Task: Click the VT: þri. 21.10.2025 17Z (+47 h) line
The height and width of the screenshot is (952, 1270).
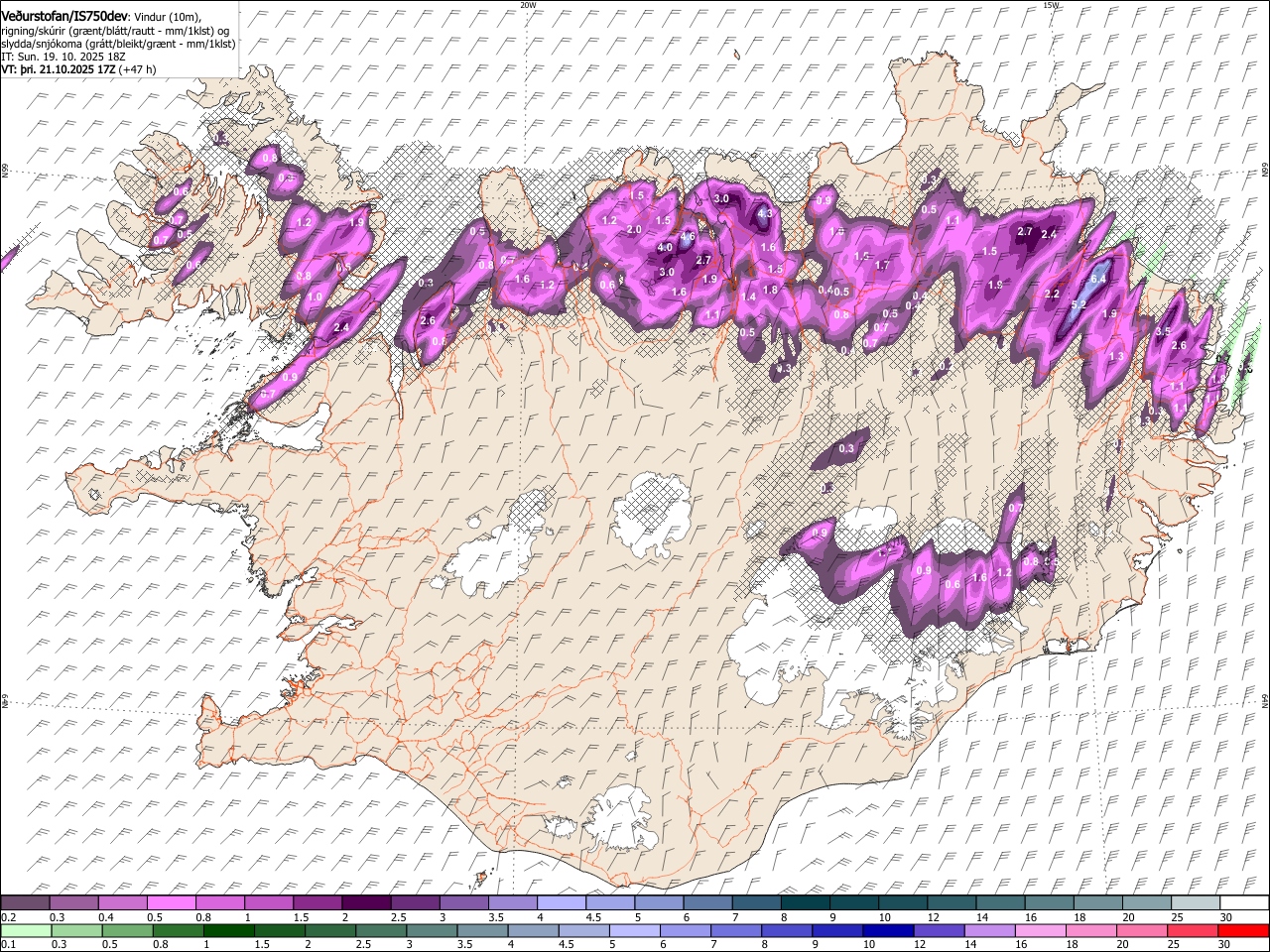Action: (x=77, y=70)
